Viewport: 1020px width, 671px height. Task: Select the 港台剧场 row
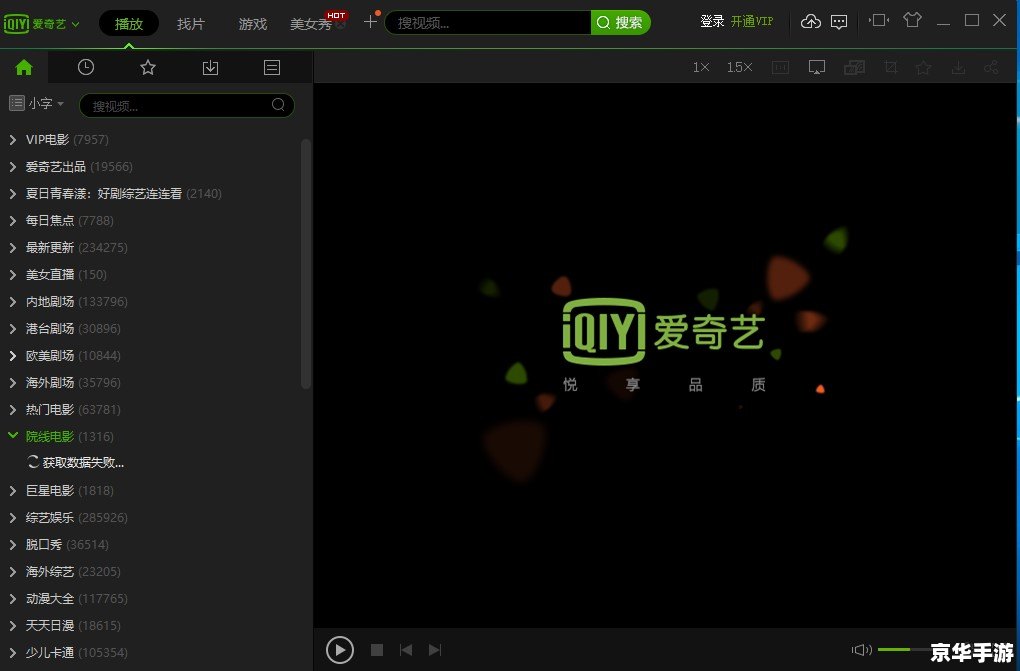click(x=73, y=329)
